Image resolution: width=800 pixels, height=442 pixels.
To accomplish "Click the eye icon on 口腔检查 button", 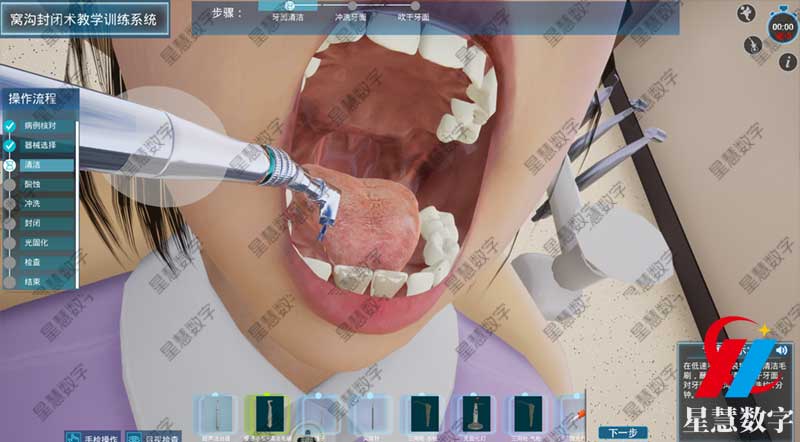I will pos(134,438).
